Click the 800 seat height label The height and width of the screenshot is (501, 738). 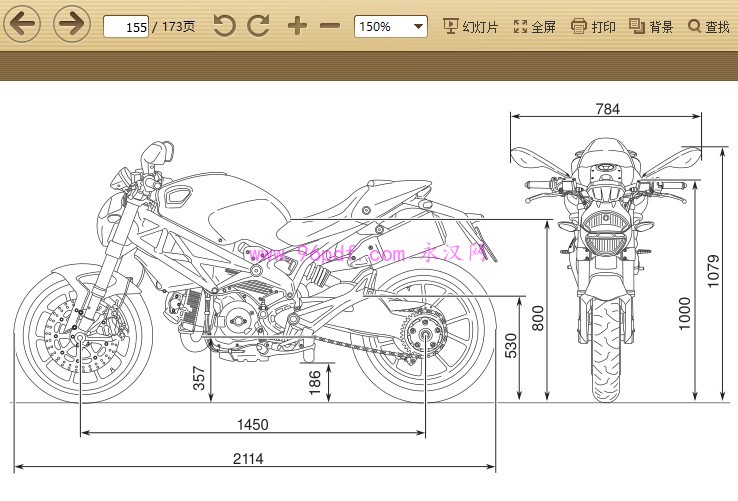pyautogui.click(x=537, y=318)
